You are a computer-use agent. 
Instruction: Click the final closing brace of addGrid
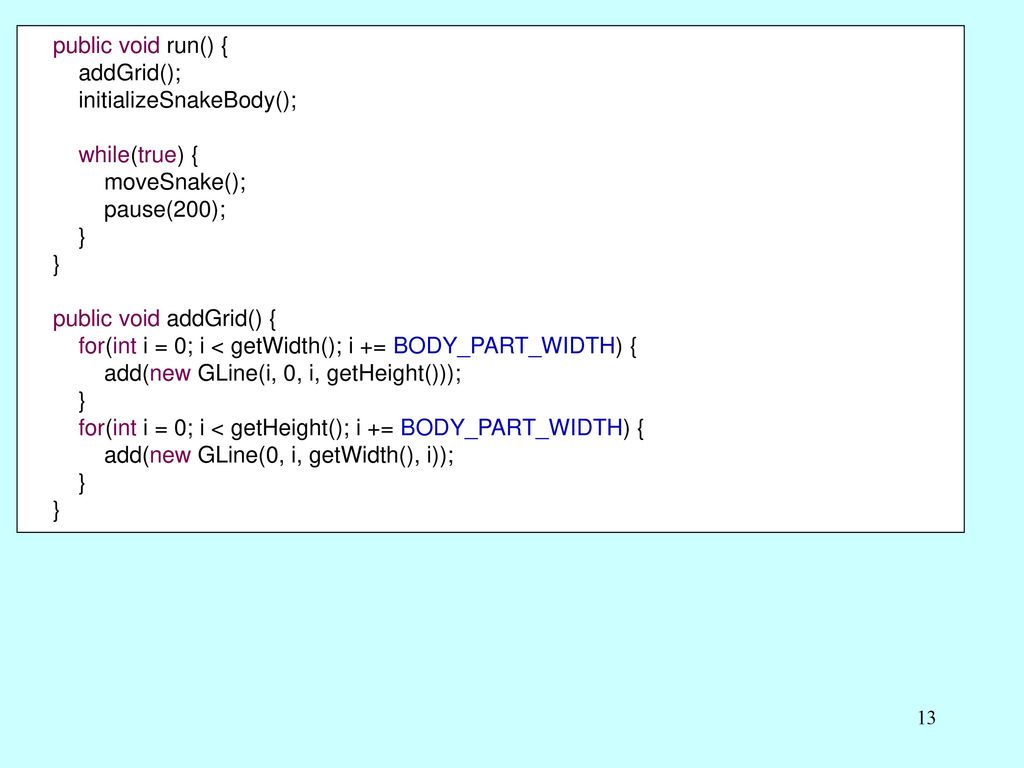56,511
